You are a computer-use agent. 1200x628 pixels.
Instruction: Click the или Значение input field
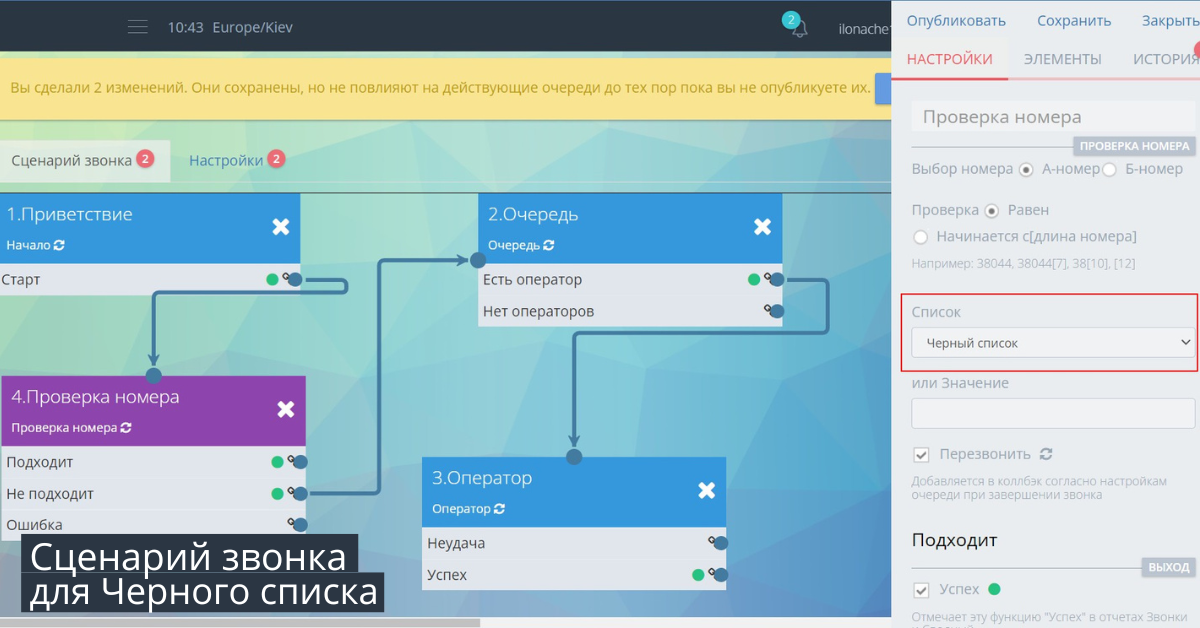[1053, 413]
